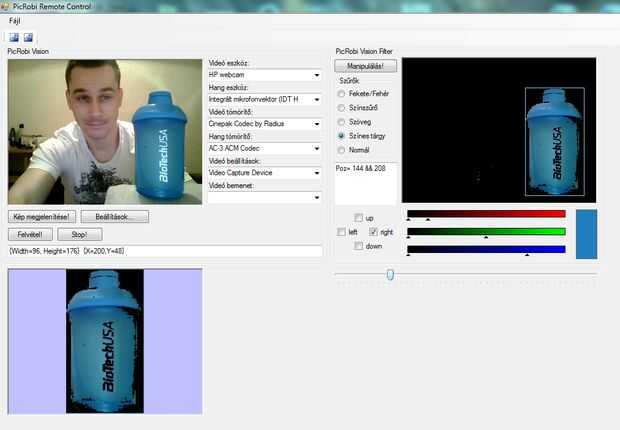Screen dimensions: 620x430
Task: Expand the Hang eszköz microphone dropdown
Action: point(265,99)
